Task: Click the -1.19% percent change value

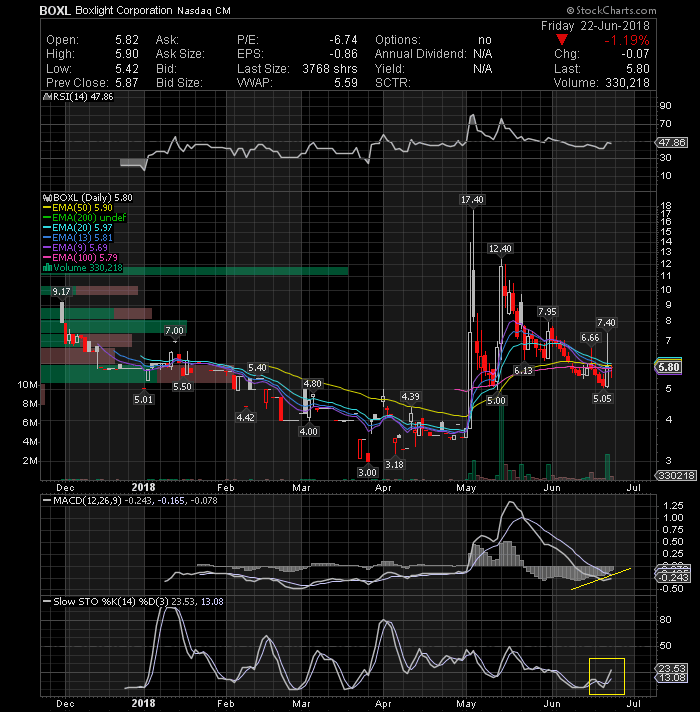Action: click(x=626, y=40)
